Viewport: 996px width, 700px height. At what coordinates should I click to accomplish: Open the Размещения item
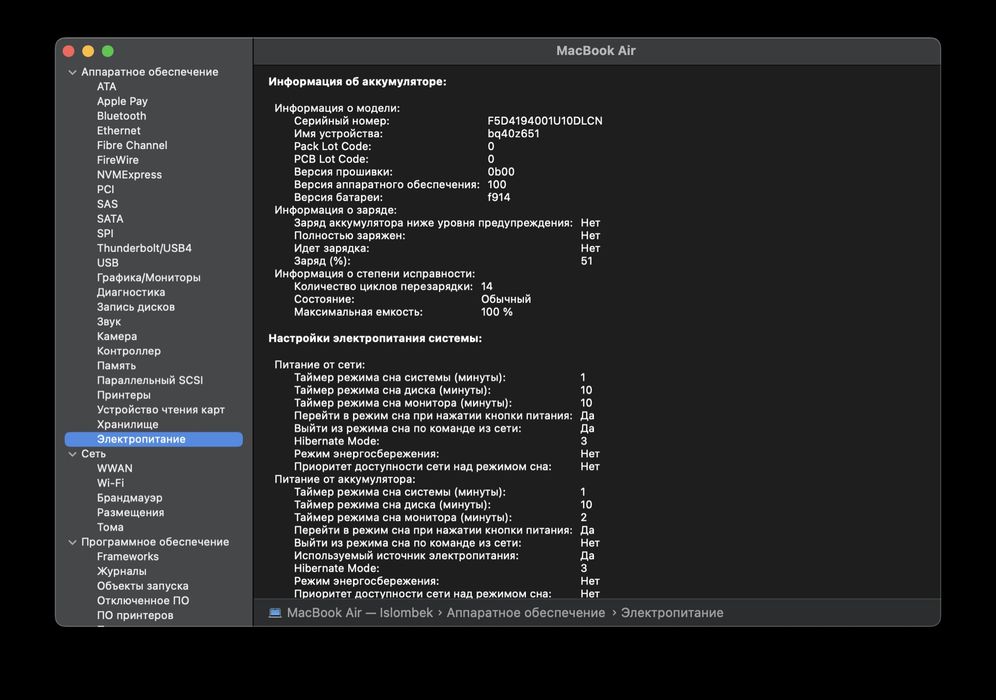click(x=130, y=512)
